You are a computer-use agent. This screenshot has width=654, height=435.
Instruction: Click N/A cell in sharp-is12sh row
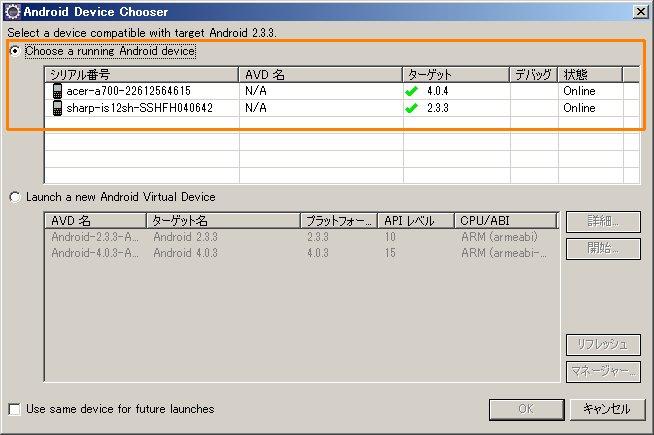[256, 108]
